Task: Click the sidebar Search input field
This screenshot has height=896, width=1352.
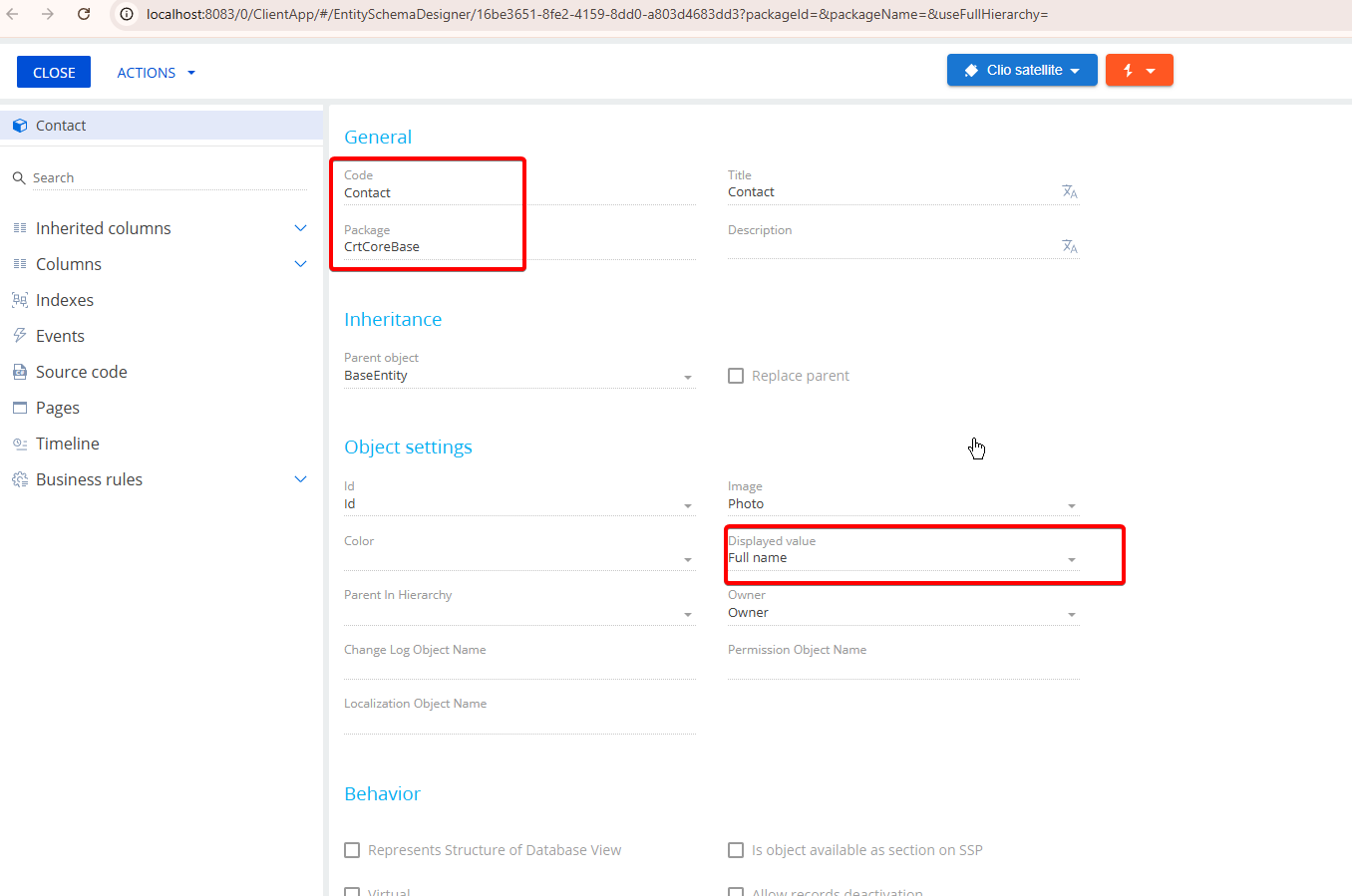Action: pyautogui.click(x=168, y=177)
